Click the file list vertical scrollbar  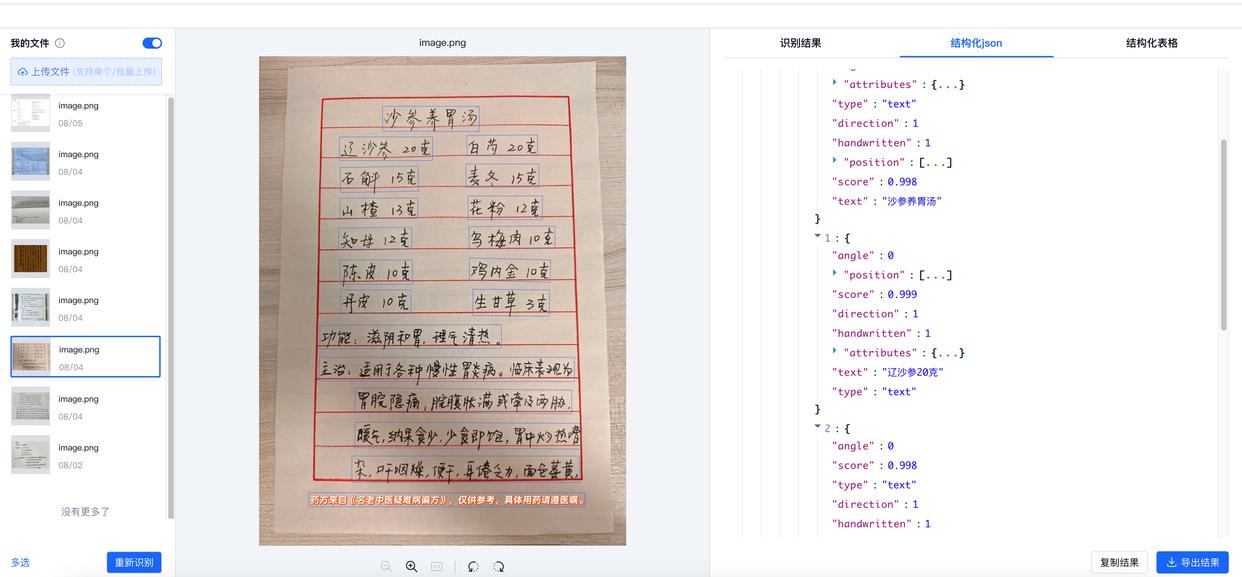tap(170, 308)
